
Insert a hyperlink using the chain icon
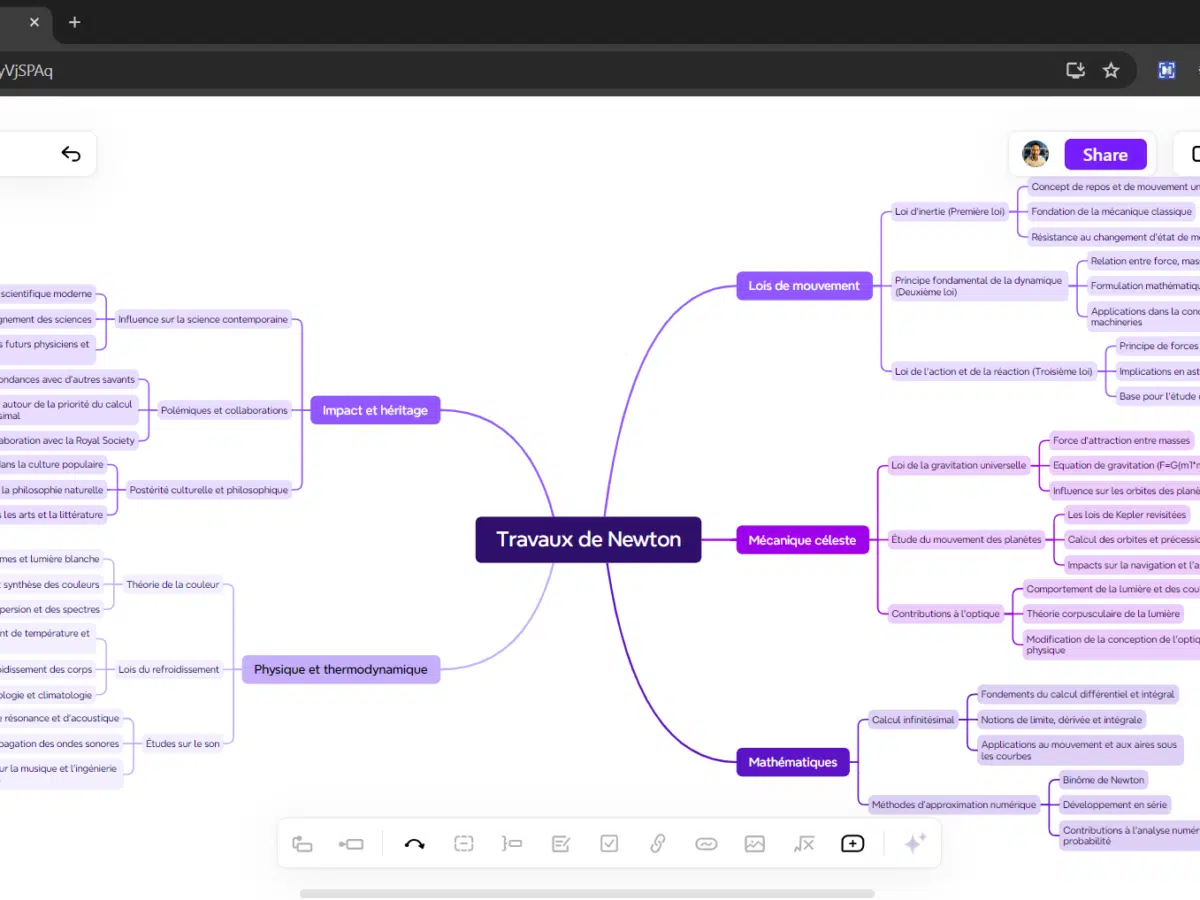coord(658,844)
